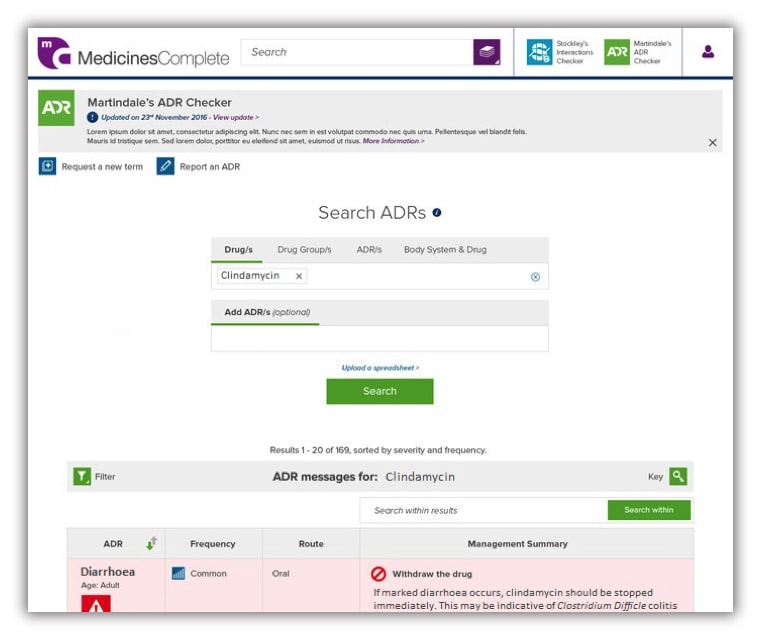The width and height of the screenshot is (762, 641).
Task: Remove the Clindamycin drug tag
Action: 299,276
